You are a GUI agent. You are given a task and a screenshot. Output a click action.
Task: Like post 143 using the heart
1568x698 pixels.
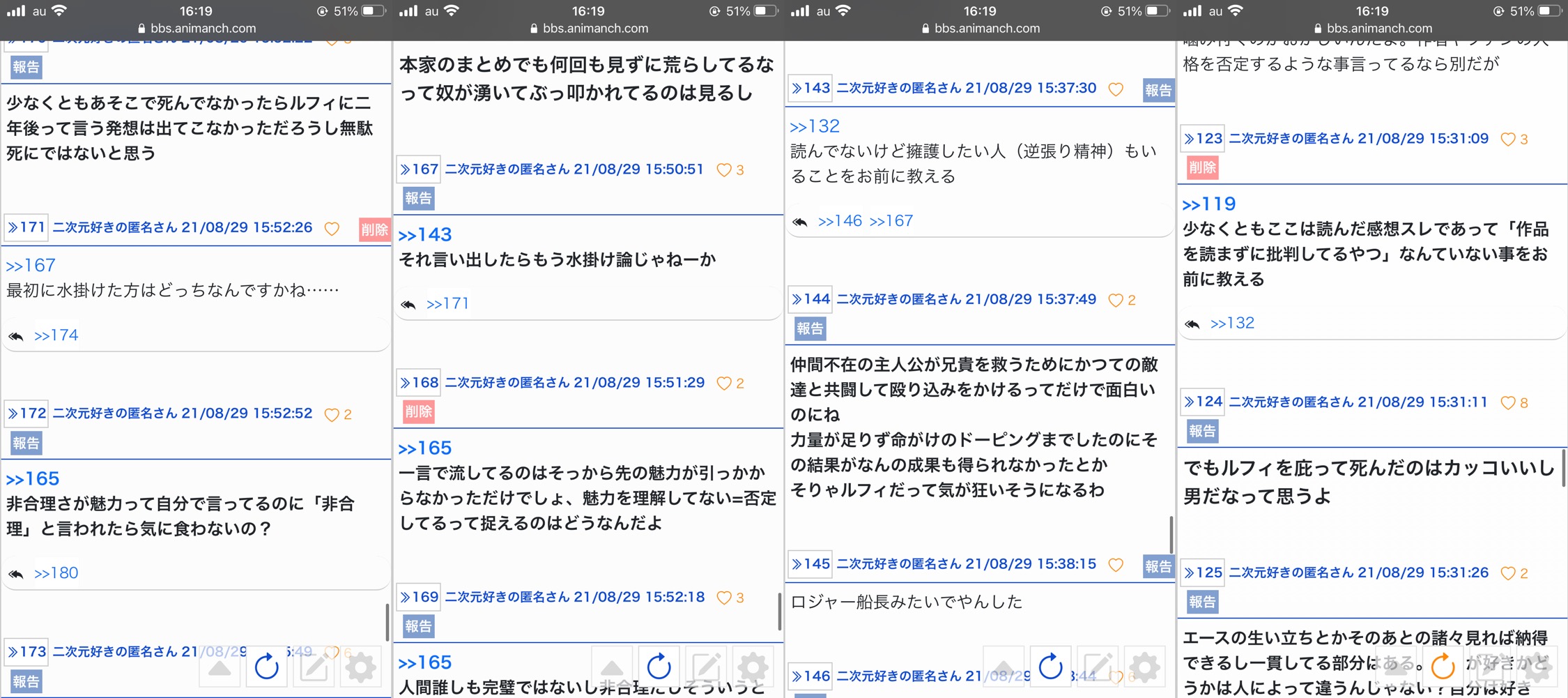coord(1116,89)
